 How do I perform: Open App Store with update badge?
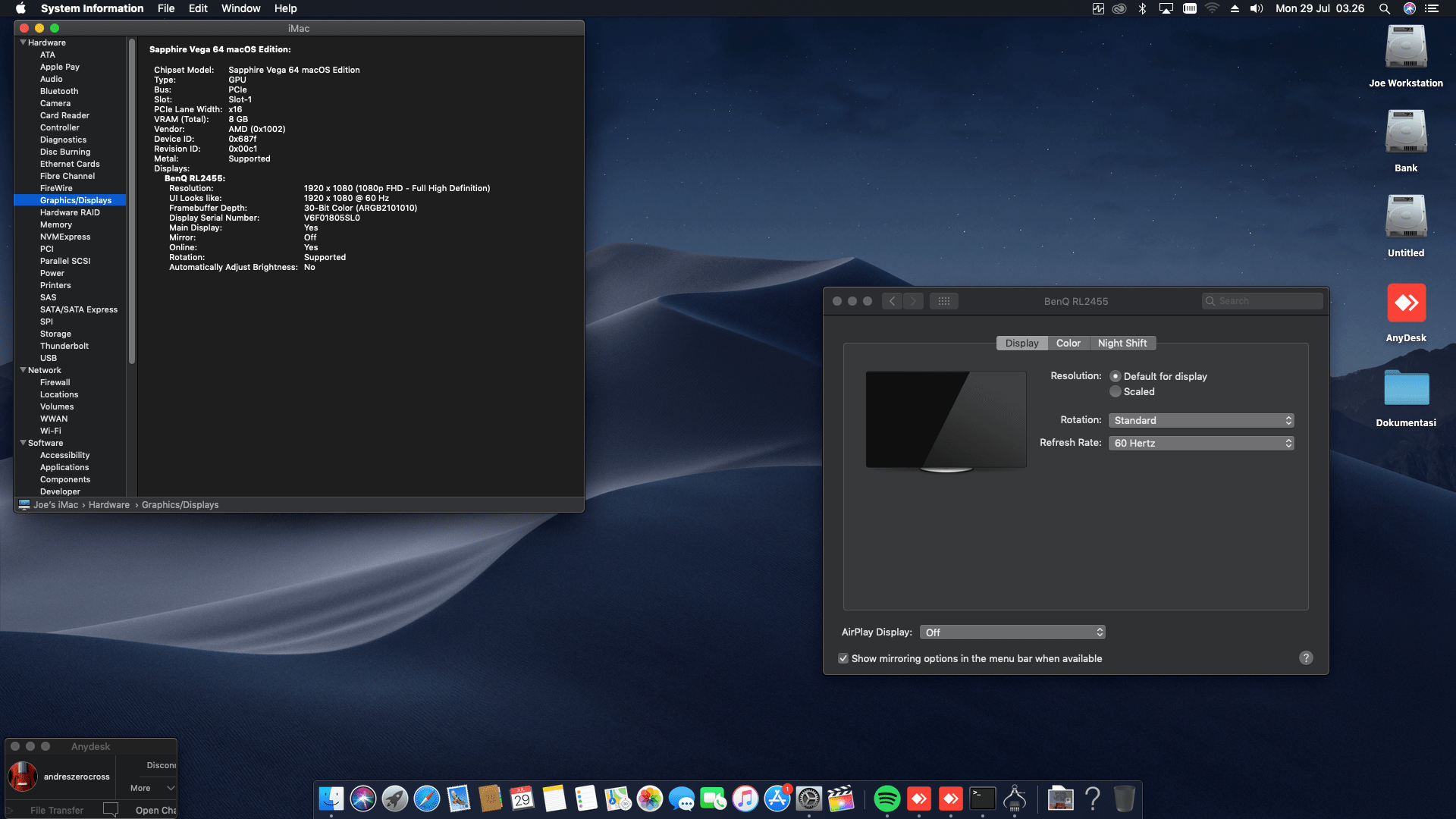pyautogui.click(x=777, y=799)
